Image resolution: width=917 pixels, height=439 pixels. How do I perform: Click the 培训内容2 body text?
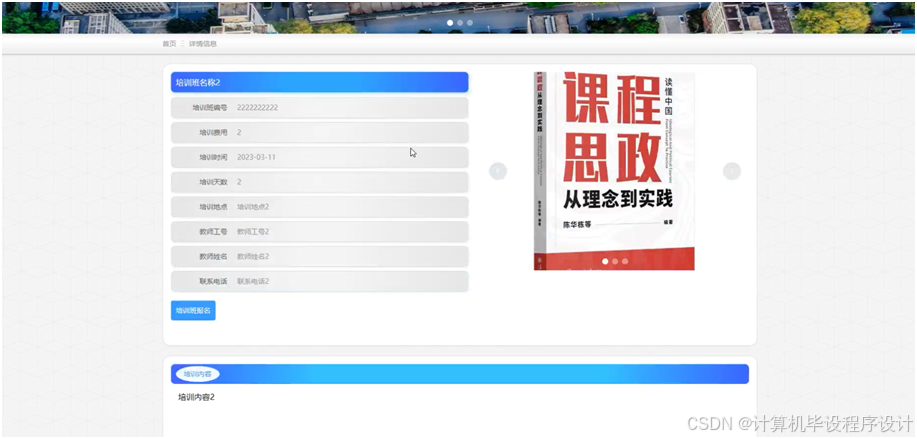tap(196, 397)
